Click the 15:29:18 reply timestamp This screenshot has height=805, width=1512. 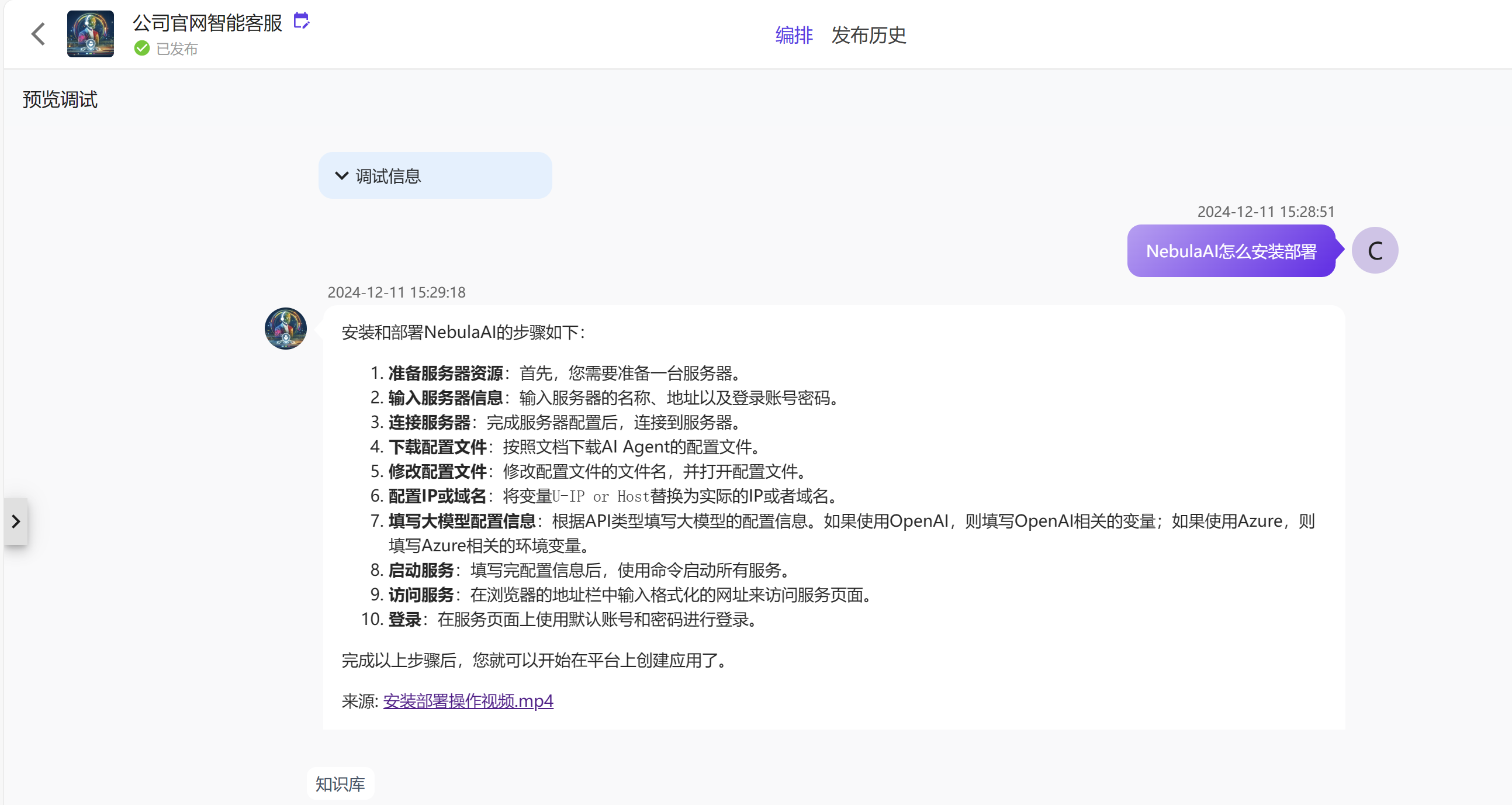[396, 292]
